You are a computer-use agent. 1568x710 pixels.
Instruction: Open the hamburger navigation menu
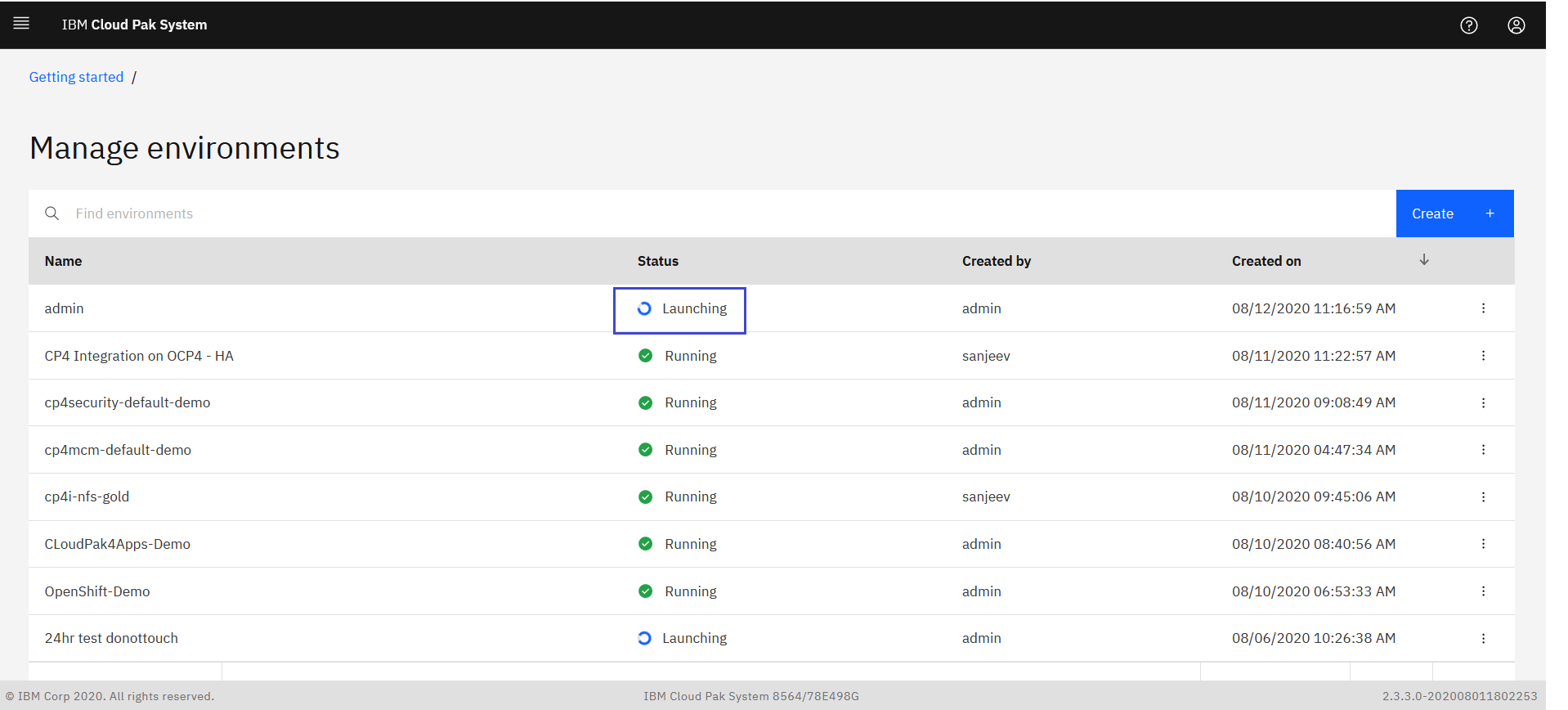(21, 24)
